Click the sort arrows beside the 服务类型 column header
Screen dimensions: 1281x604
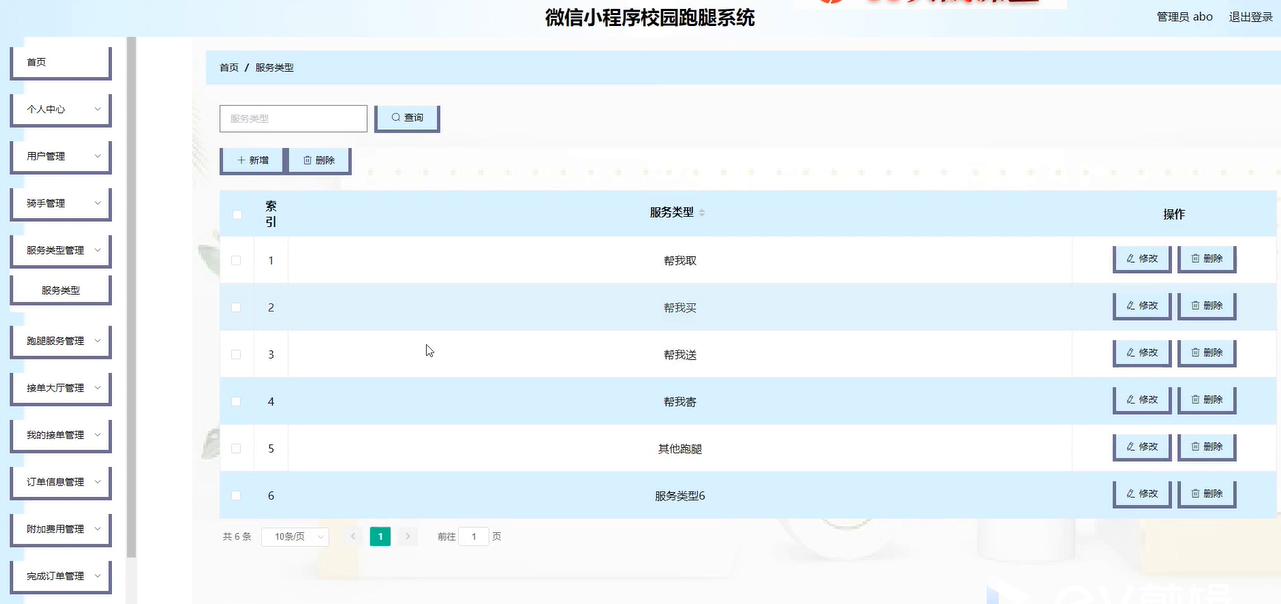tap(702, 213)
